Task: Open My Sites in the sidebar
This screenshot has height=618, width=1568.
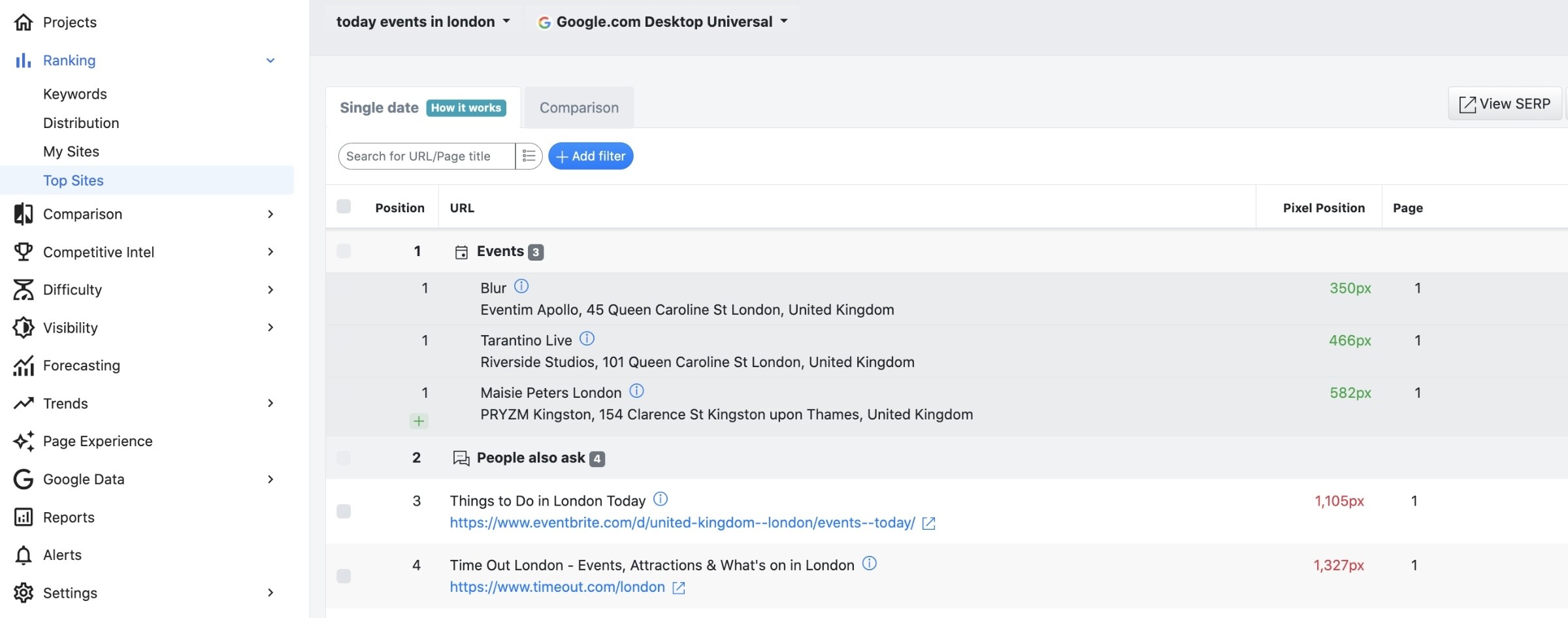Action: (x=71, y=152)
